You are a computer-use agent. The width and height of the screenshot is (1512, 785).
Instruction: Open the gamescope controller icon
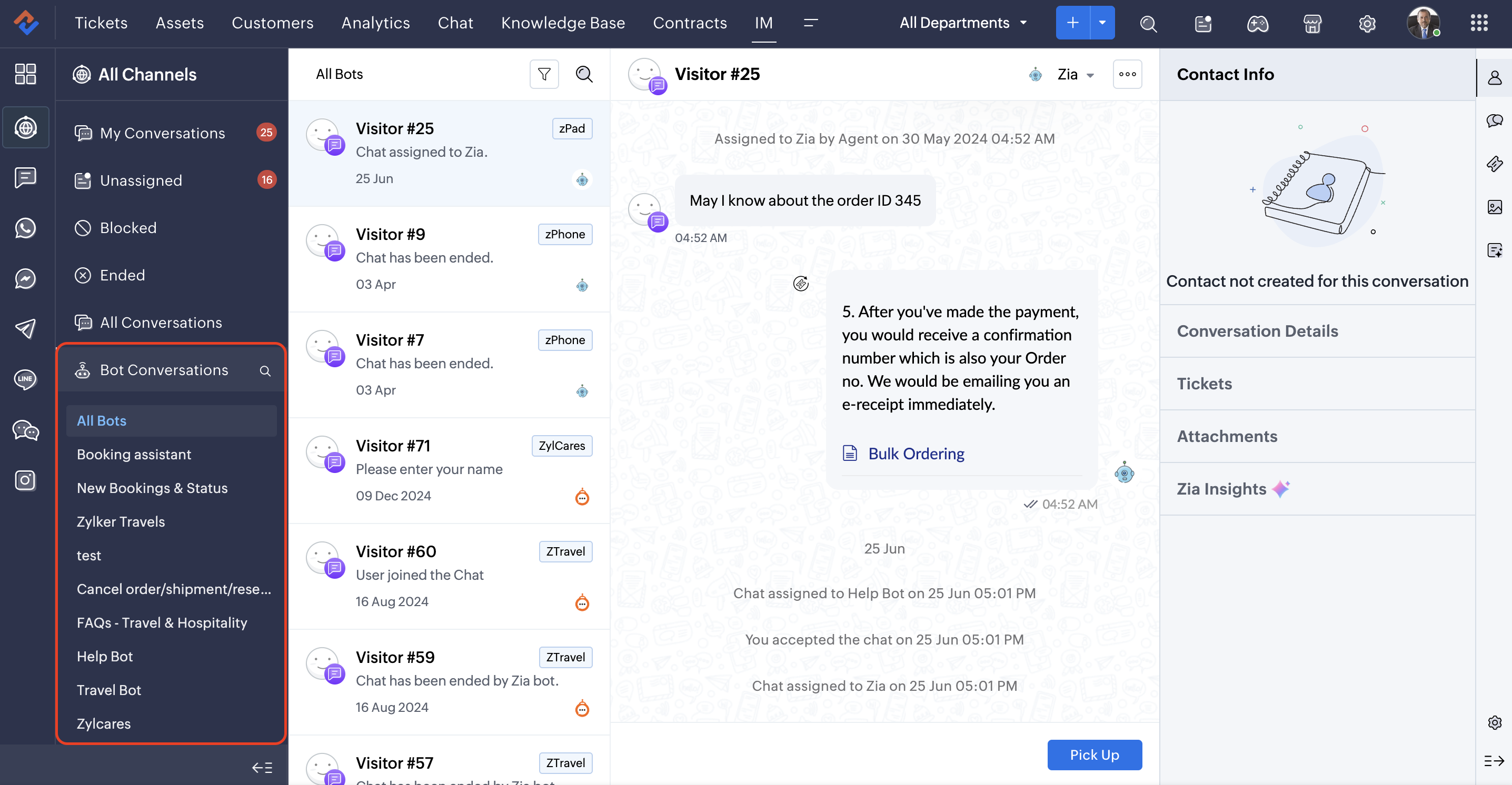[1257, 24]
